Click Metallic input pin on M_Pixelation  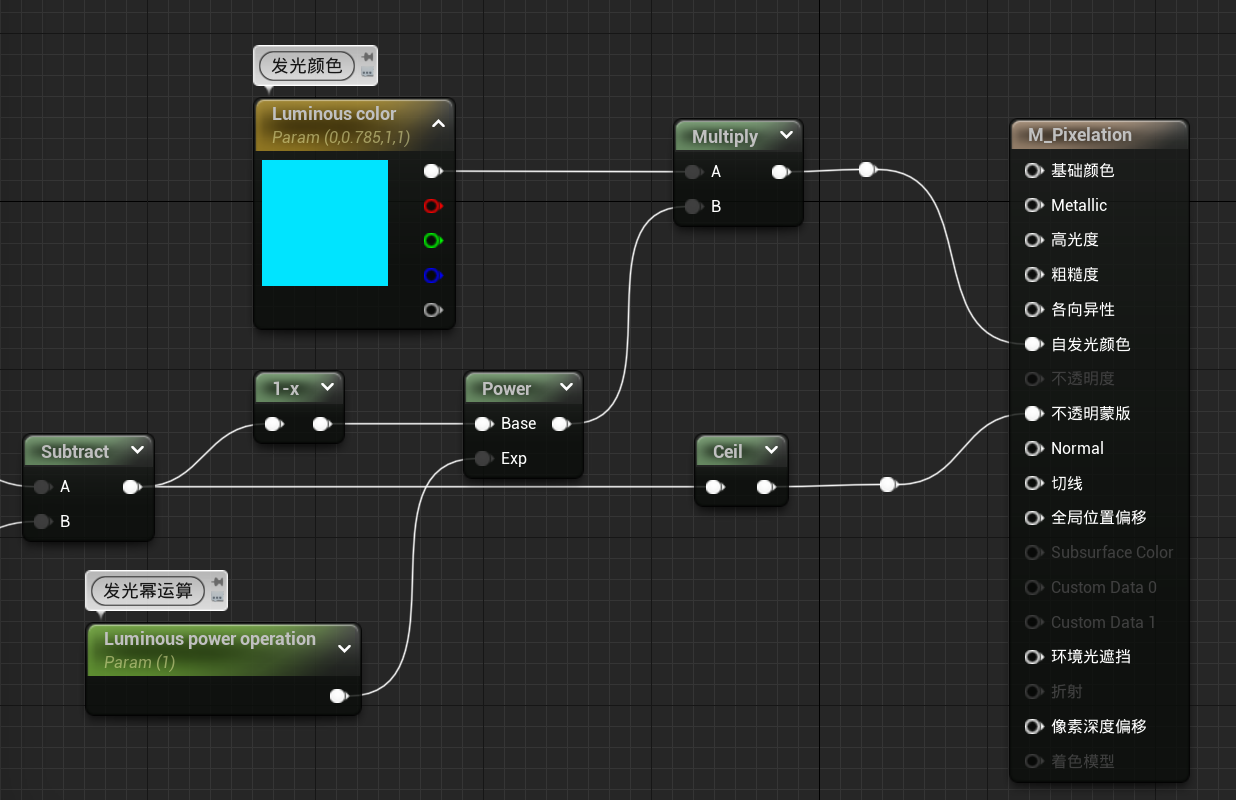1034,206
